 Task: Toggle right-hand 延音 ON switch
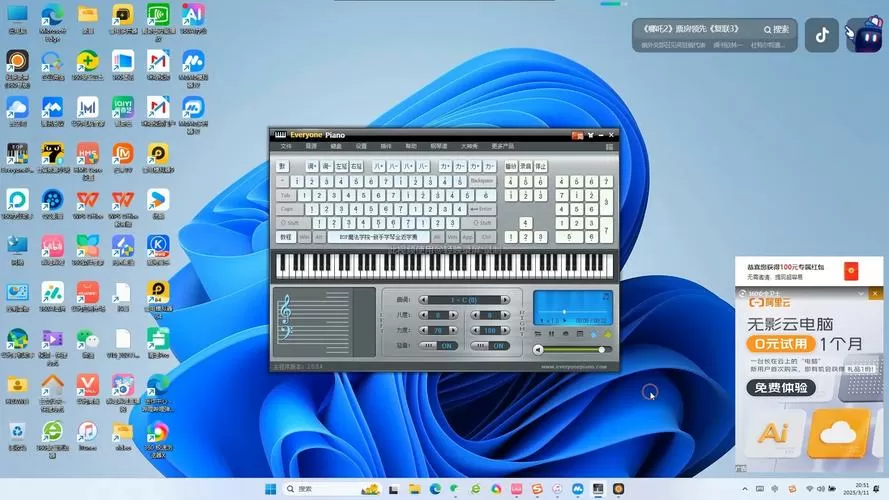tap(490, 345)
